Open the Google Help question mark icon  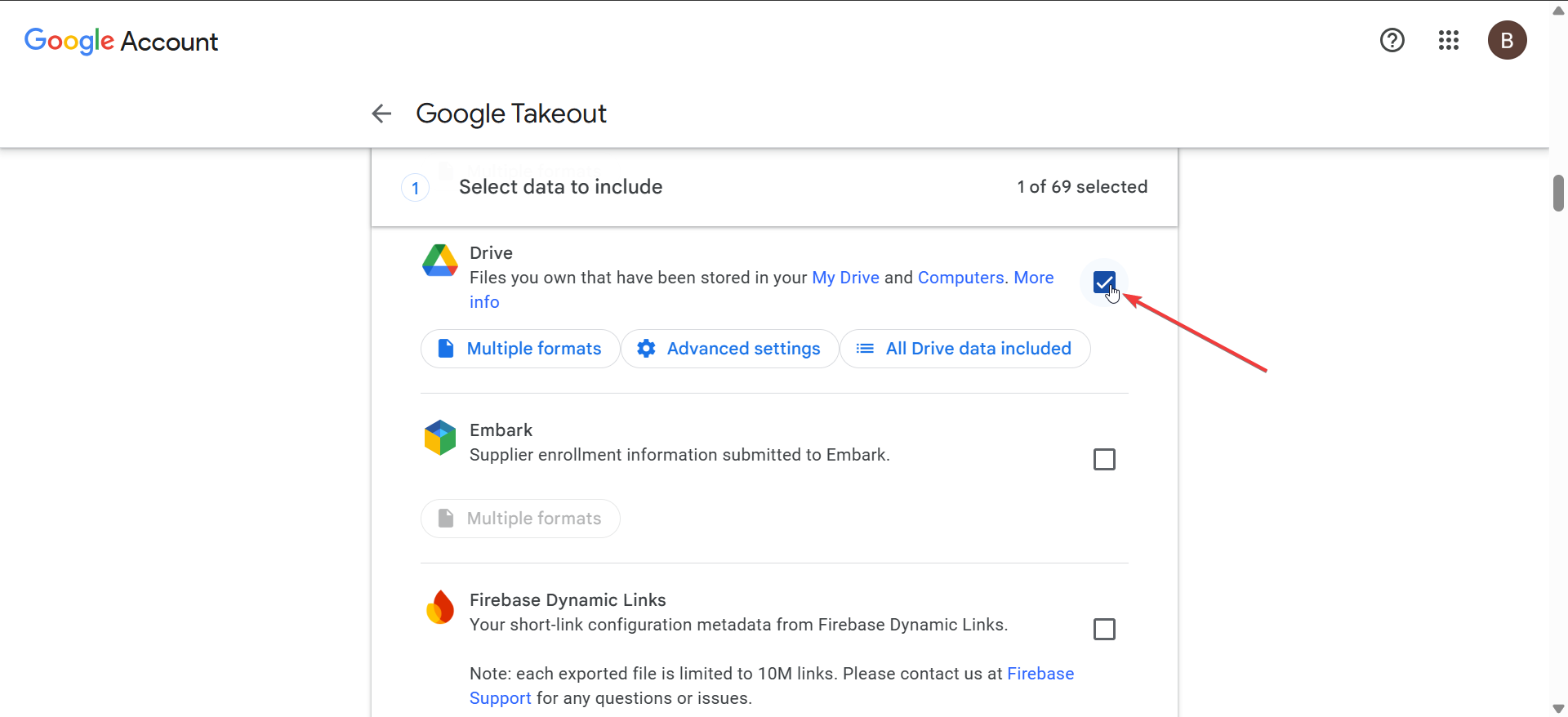[x=1392, y=40]
